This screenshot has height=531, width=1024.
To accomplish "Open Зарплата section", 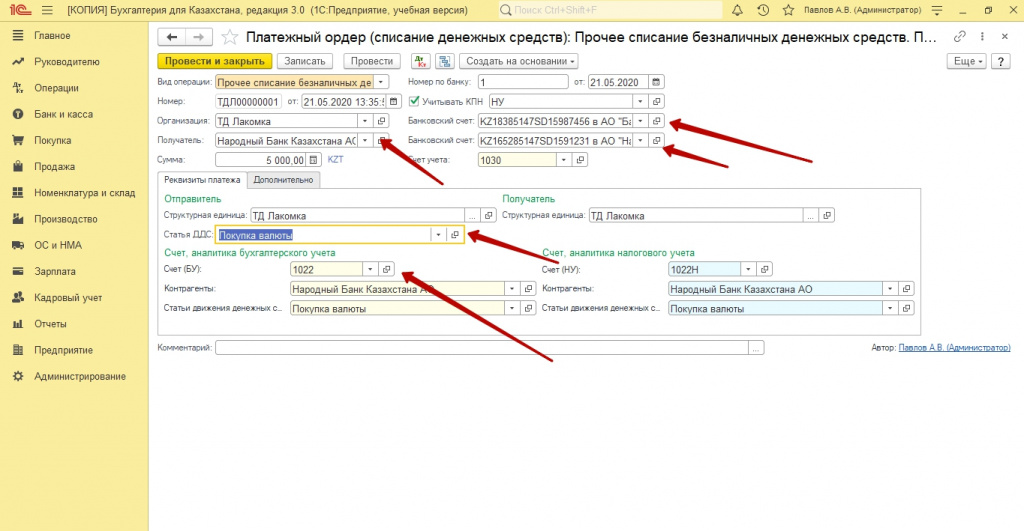I will click(55, 272).
